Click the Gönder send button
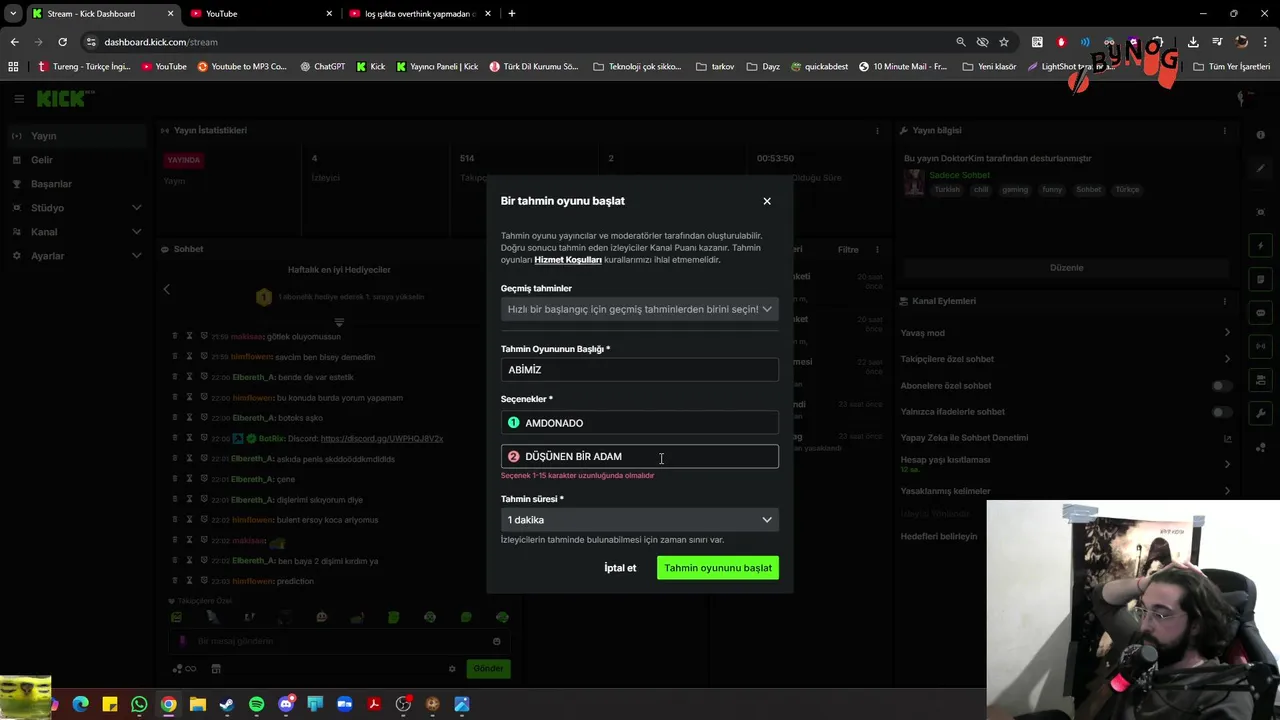 488,669
